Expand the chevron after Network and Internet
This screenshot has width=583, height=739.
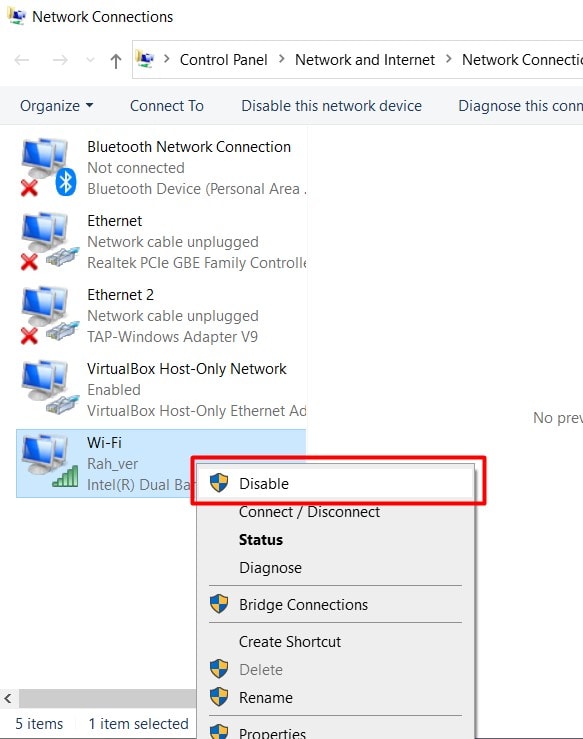point(448,59)
